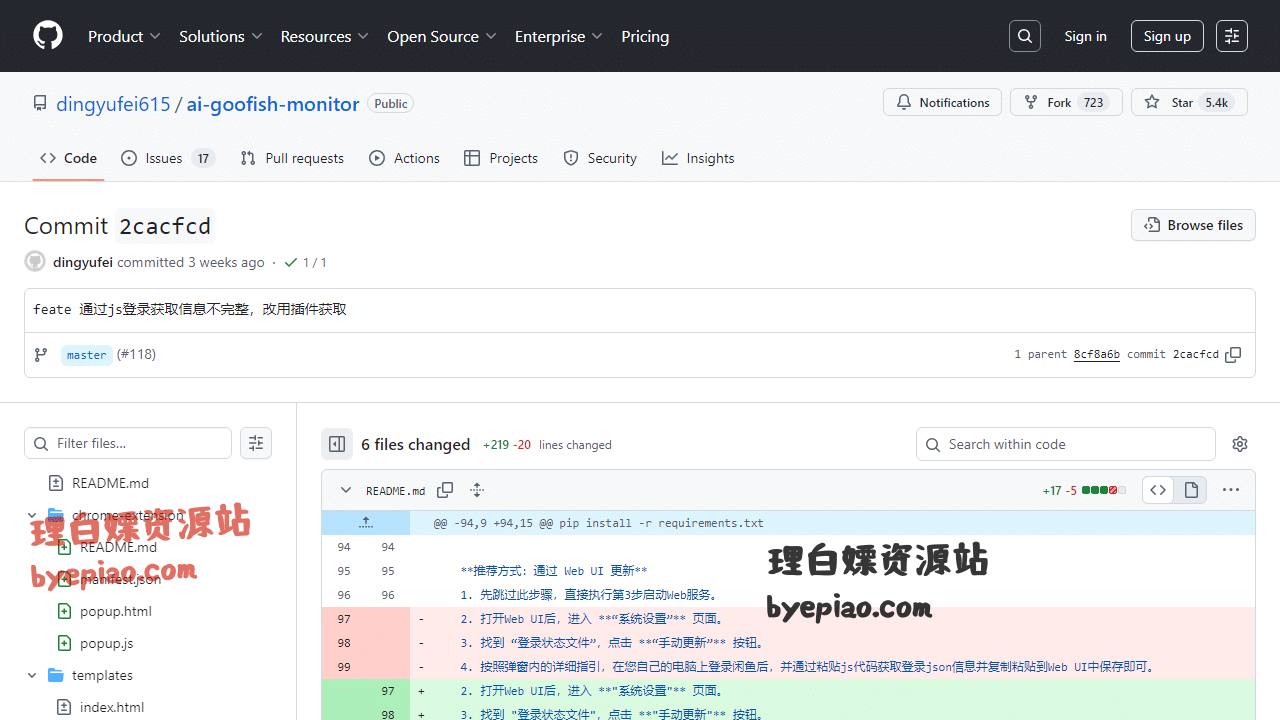The width and height of the screenshot is (1280, 720).
Task: Expand all lines in README.md diff
Action: (x=477, y=490)
